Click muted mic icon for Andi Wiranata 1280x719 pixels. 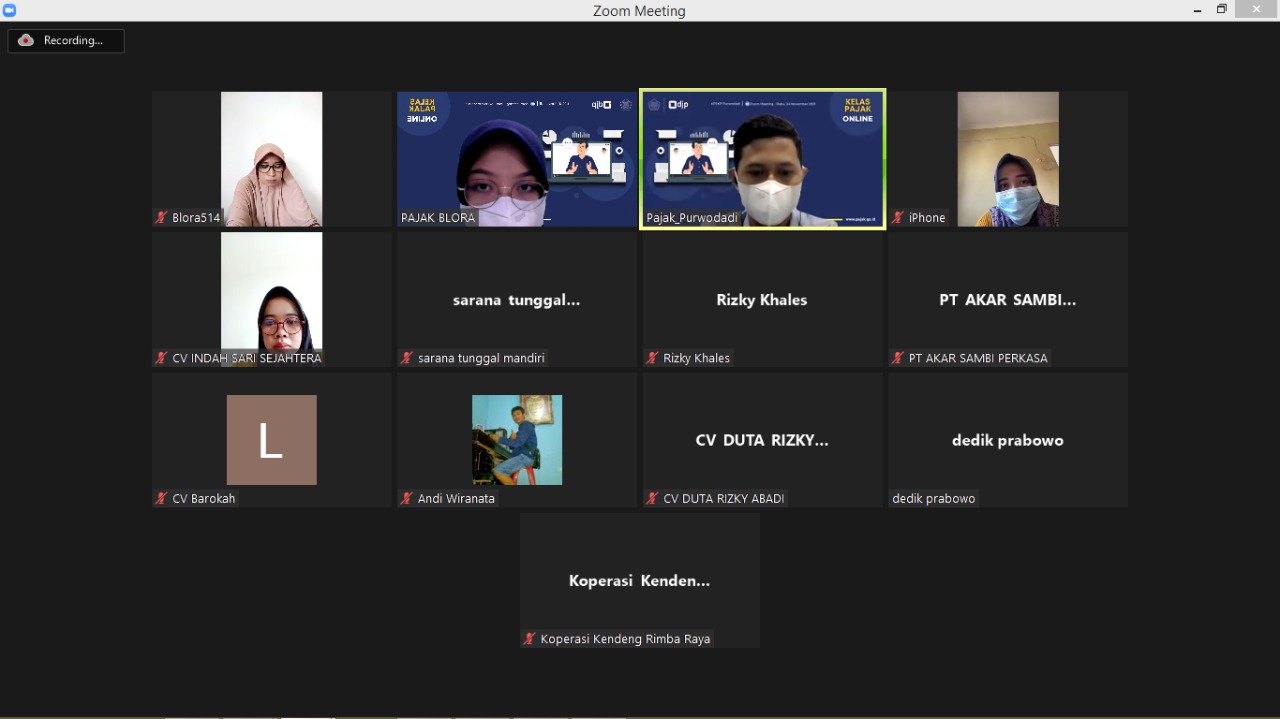(407, 498)
